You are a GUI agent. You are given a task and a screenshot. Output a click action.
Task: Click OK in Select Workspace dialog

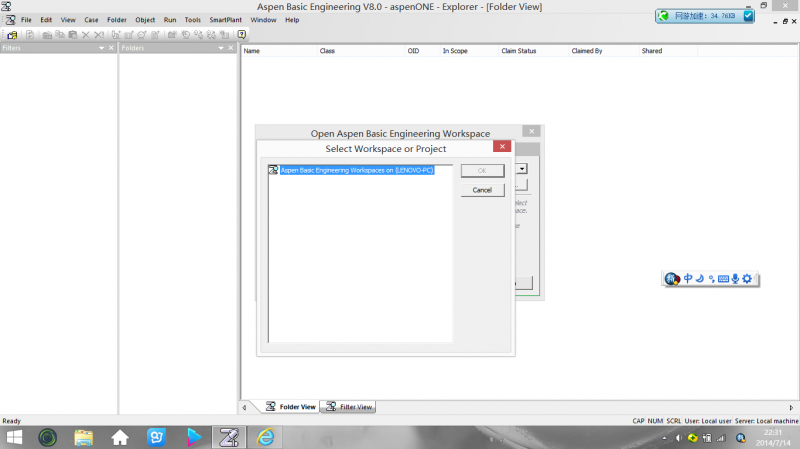point(482,170)
